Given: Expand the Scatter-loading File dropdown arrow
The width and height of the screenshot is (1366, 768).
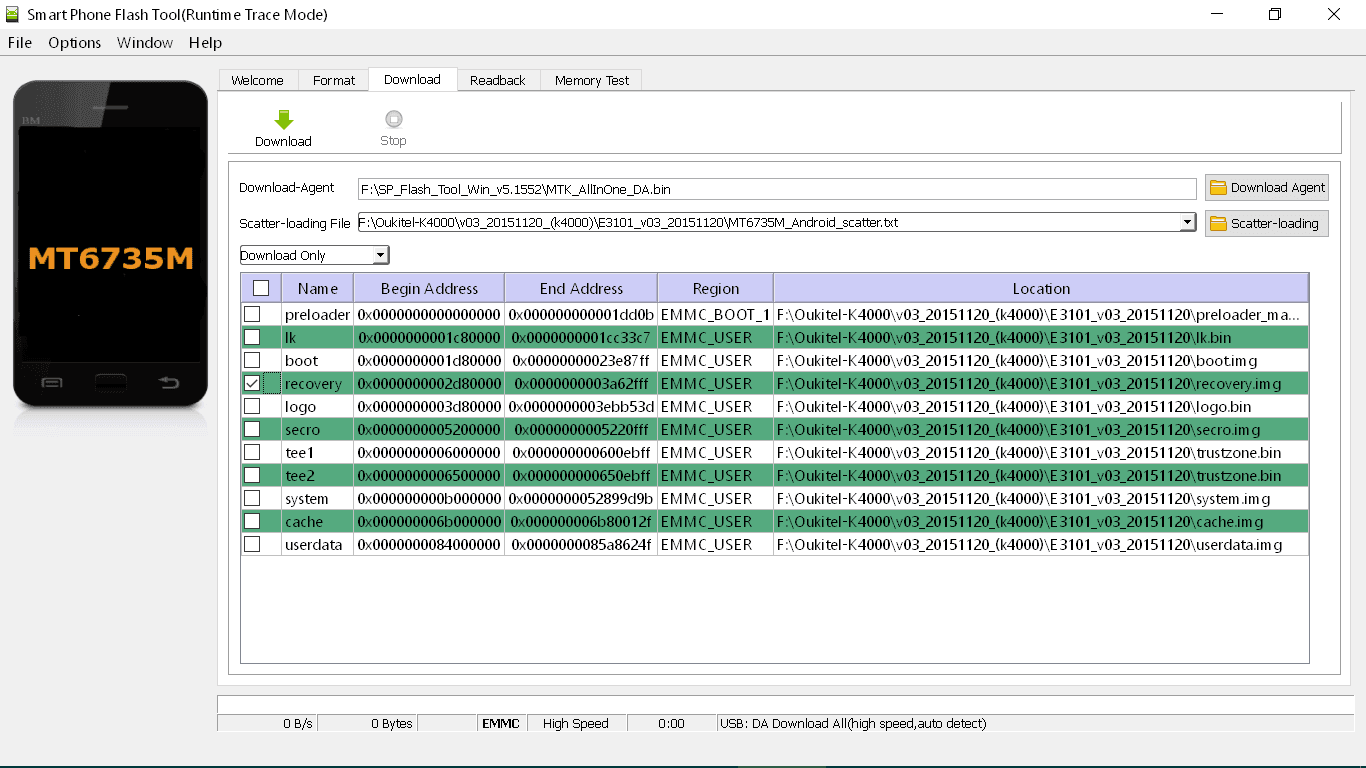Looking at the screenshot, I should (1187, 222).
